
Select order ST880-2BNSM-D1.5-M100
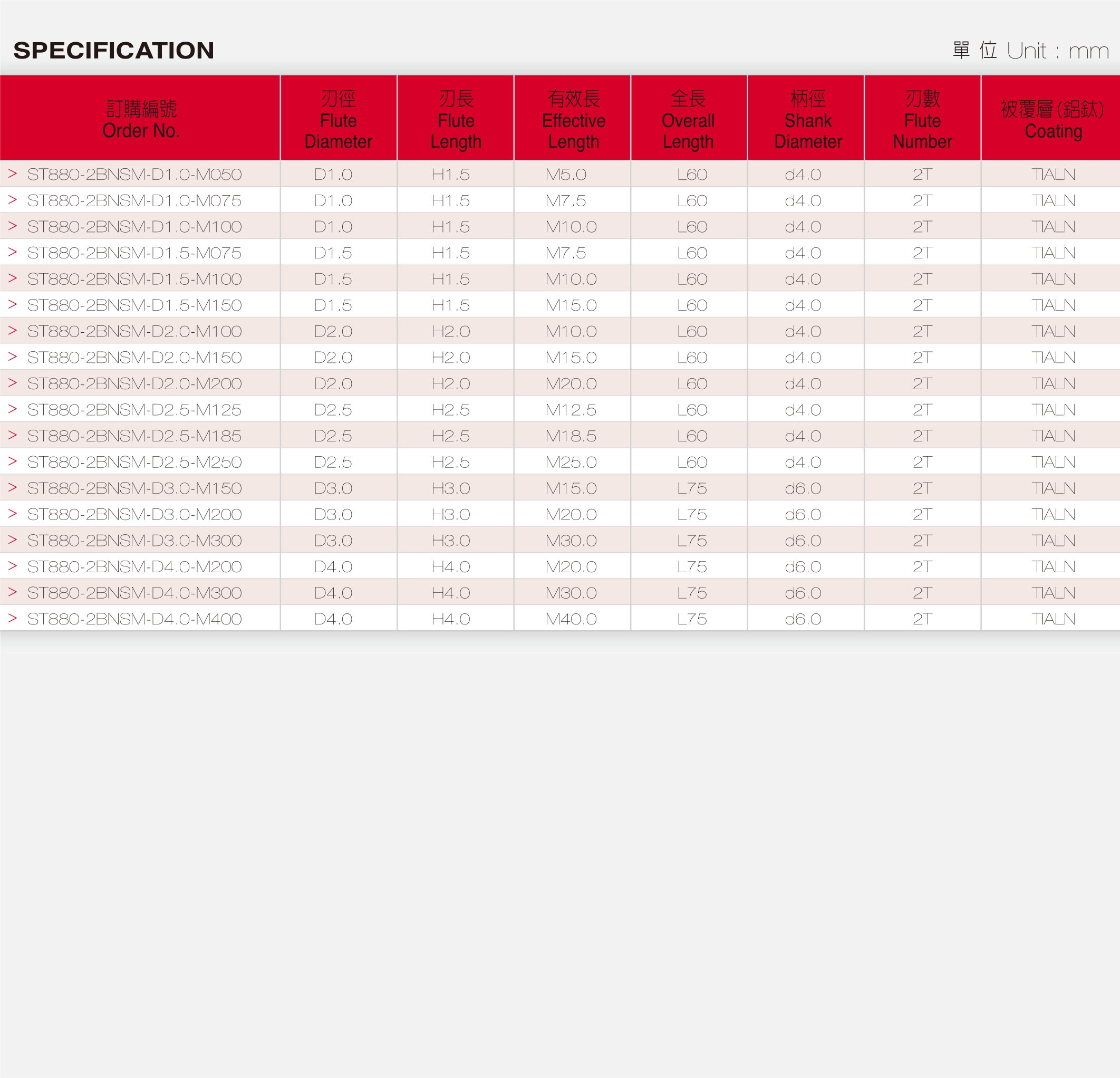coord(134,278)
